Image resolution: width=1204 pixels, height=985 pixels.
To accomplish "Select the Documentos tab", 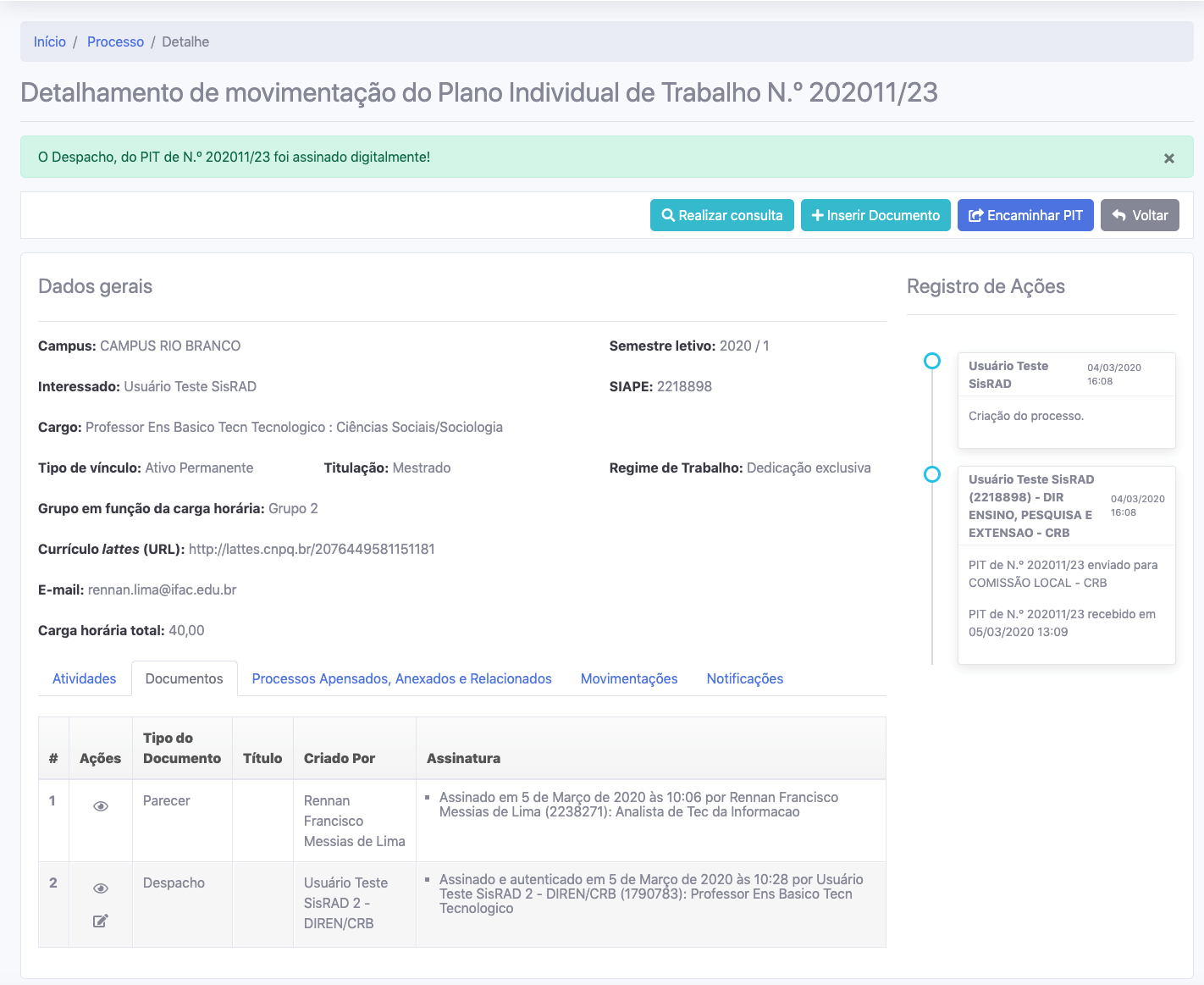I will click(x=185, y=678).
